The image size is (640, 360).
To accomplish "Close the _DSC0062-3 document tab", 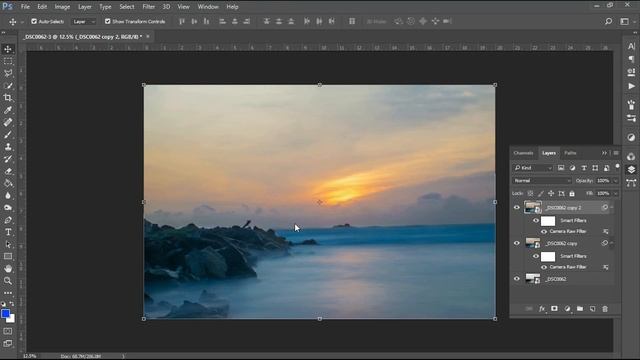I will [148, 37].
